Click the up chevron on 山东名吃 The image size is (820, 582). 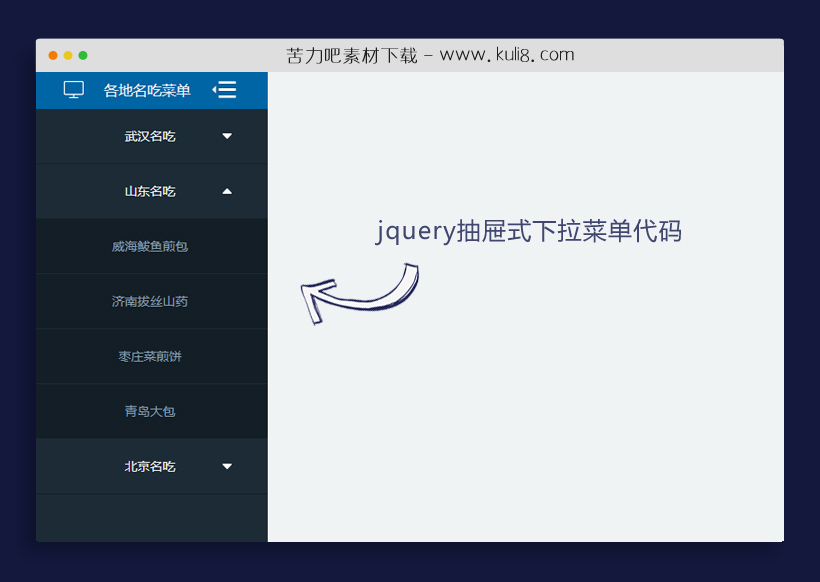(x=227, y=191)
